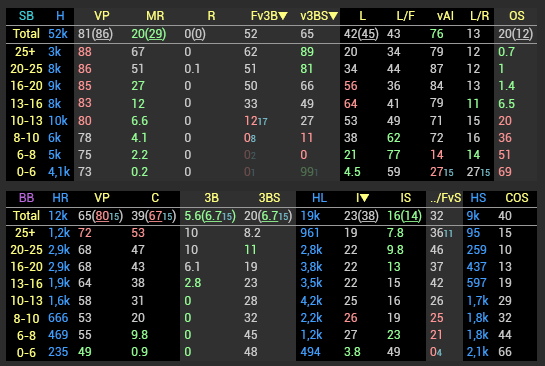This screenshot has height=366, width=545.
Task: Click the OS column header
Action: pyautogui.click(x=516, y=16)
